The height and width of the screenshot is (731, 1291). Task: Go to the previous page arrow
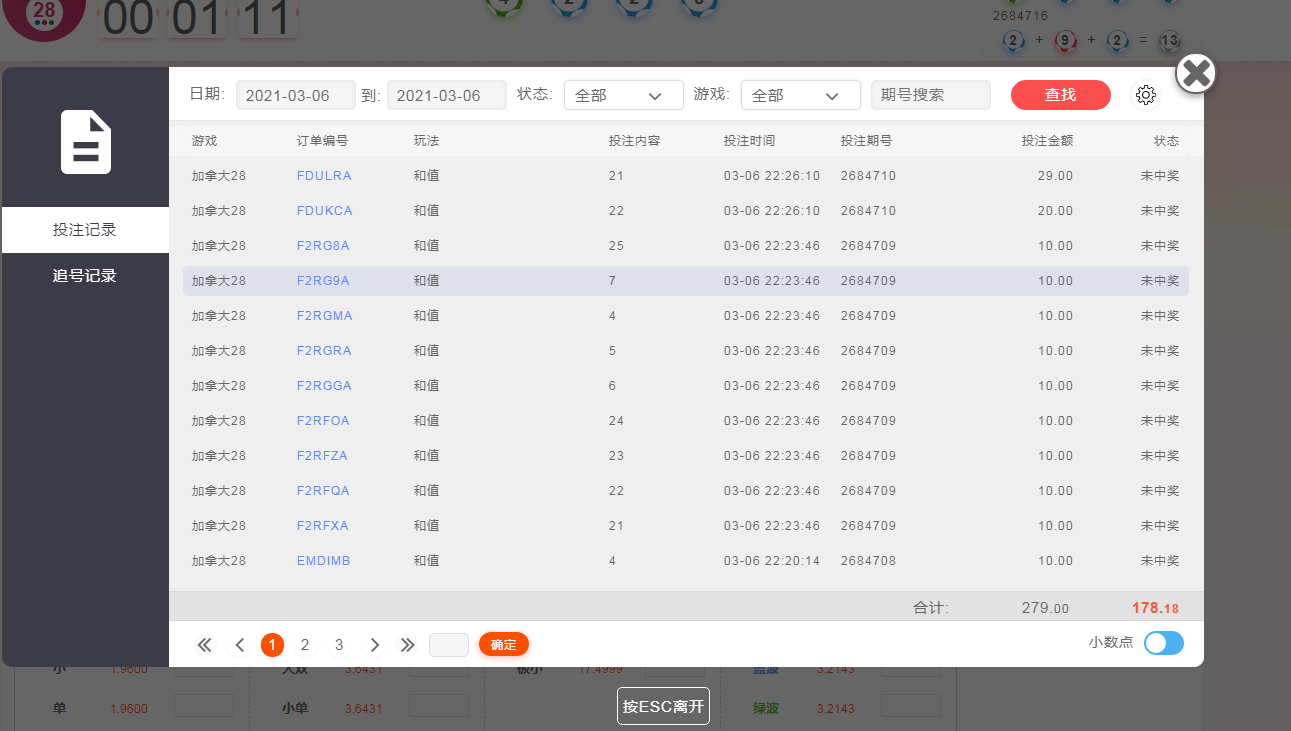240,645
